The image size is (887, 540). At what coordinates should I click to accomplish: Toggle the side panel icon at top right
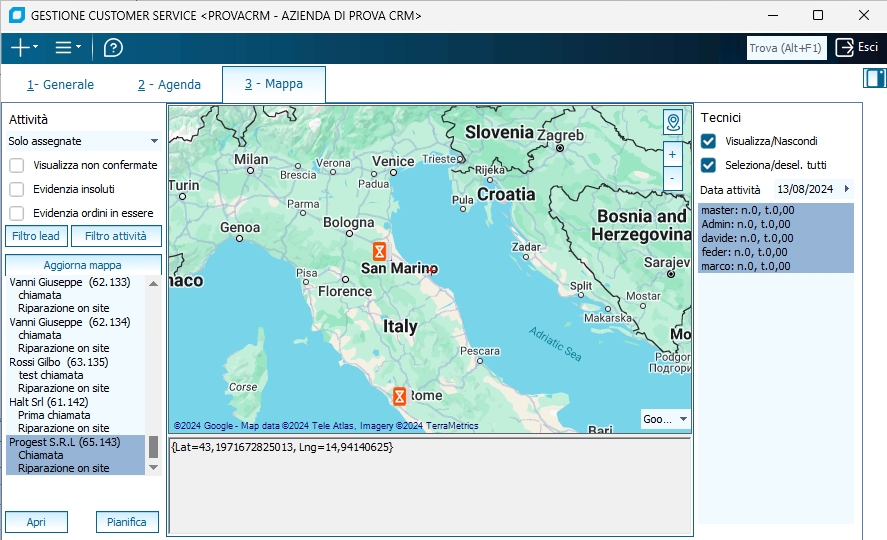pyautogui.click(x=874, y=78)
